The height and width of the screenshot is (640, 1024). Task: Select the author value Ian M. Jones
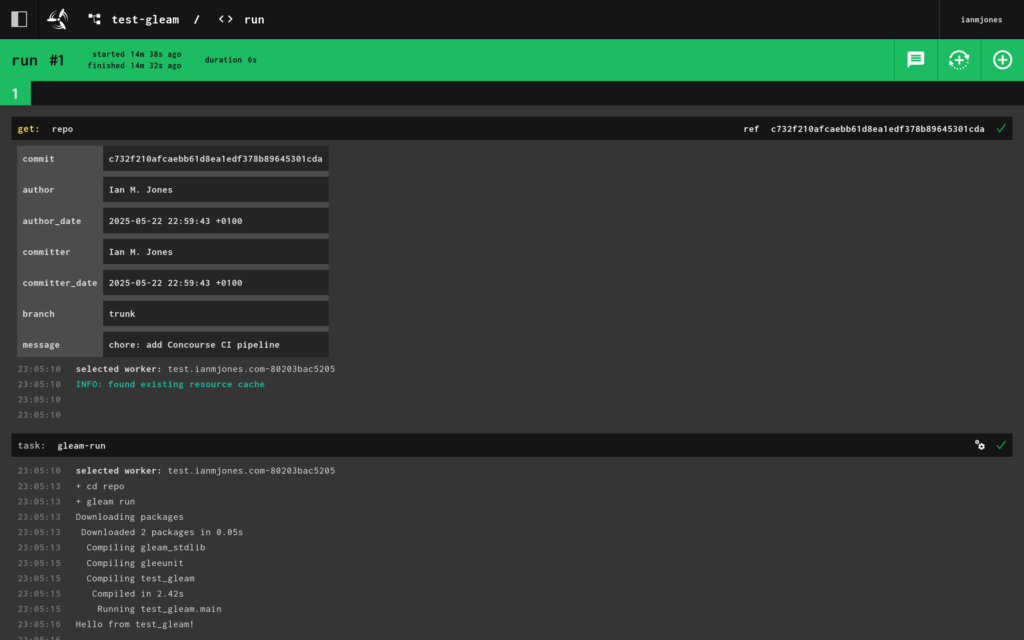(216, 190)
